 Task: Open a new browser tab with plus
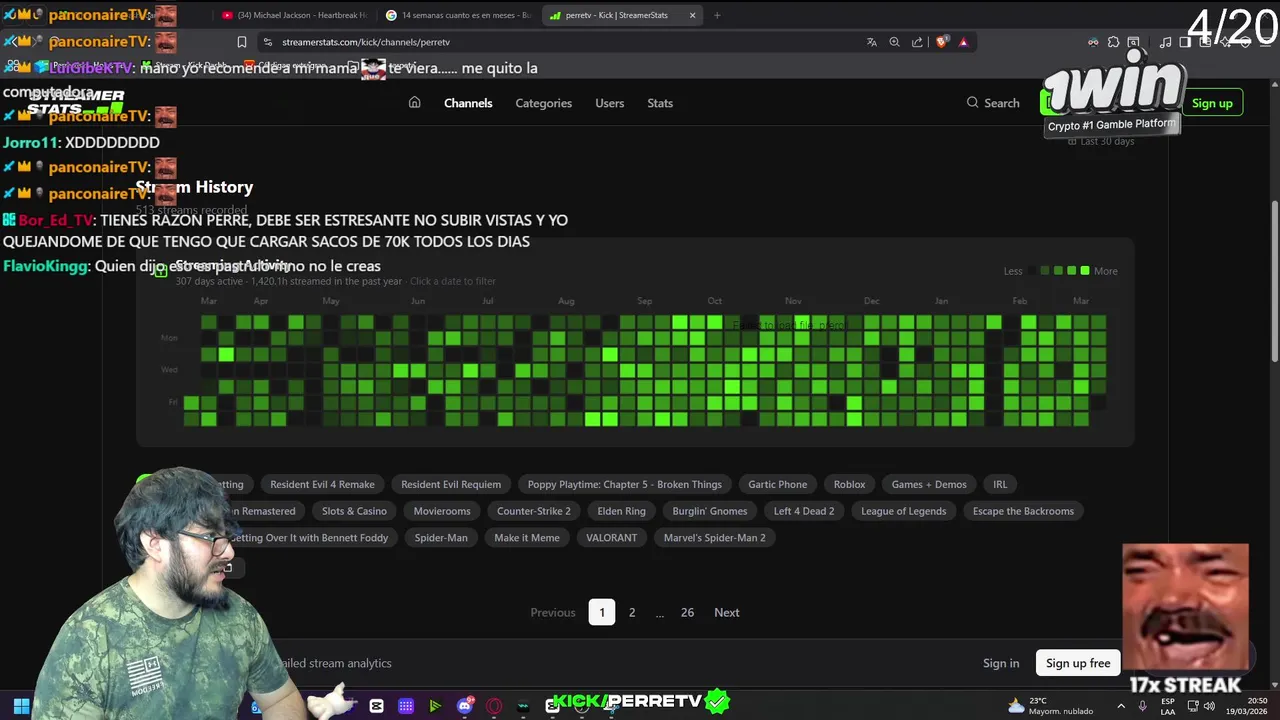click(x=717, y=15)
